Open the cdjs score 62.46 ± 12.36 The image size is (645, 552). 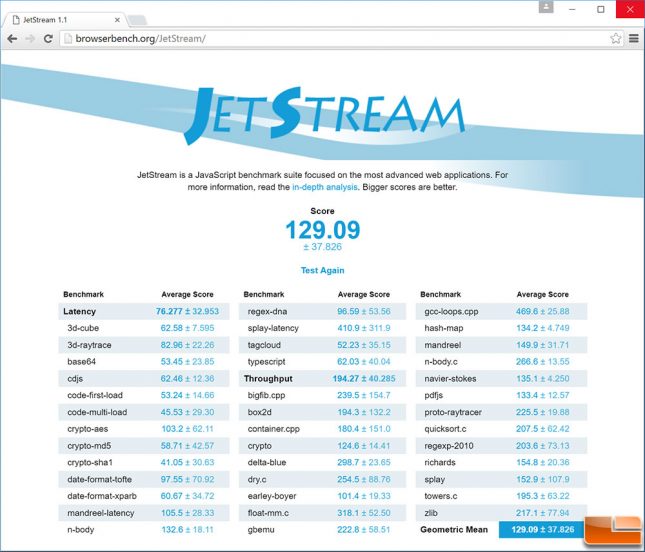pyautogui.click(x=187, y=378)
